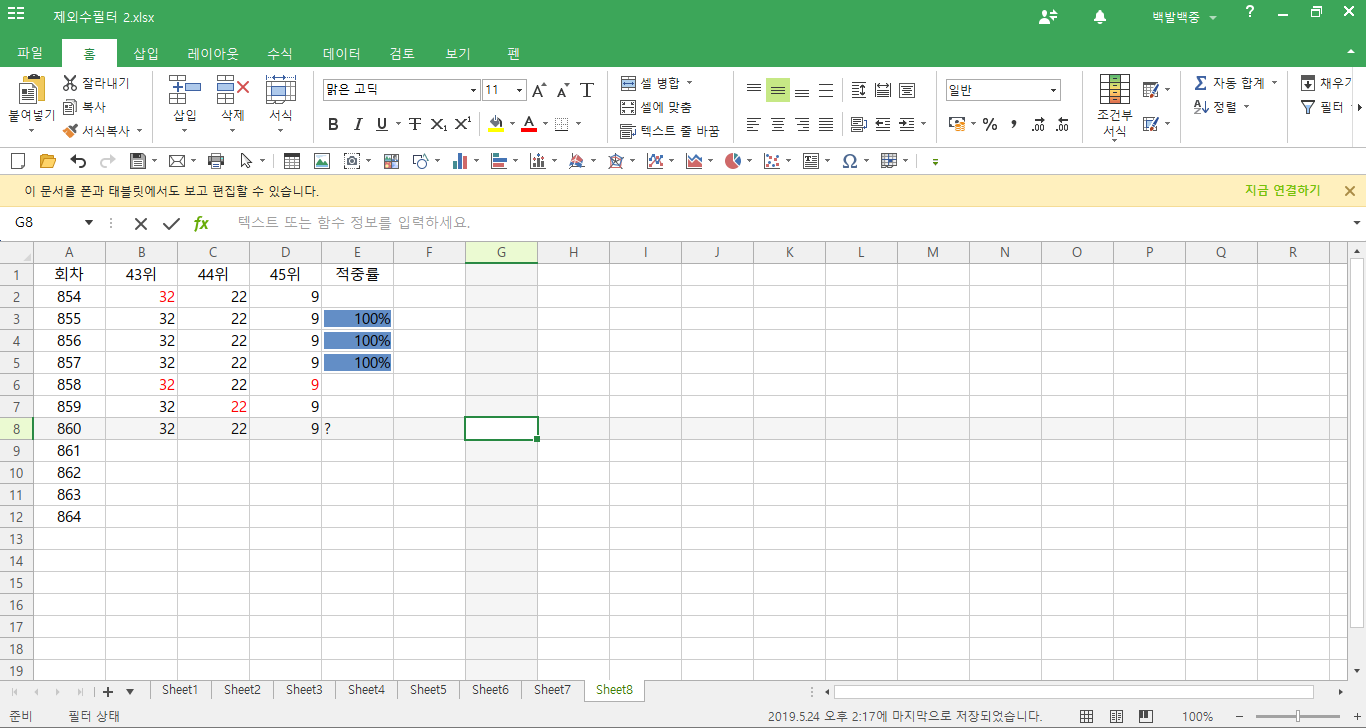Toggle Bold formatting
Image resolution: width=1366 pixels, height=728 pixels.
coord(333,125)
